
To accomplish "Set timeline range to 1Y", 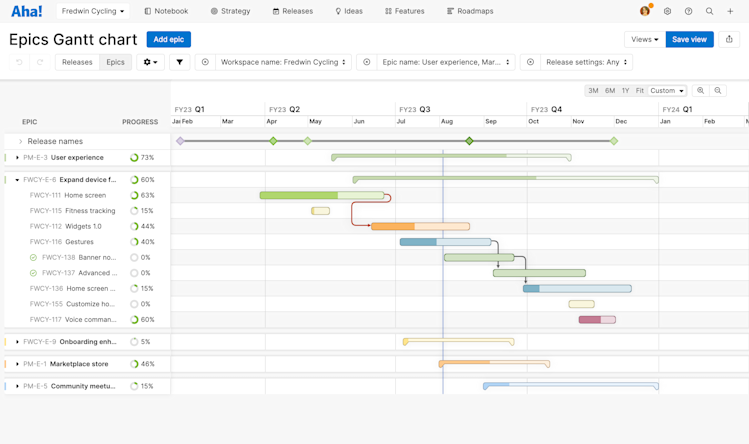I will [625, 90].
